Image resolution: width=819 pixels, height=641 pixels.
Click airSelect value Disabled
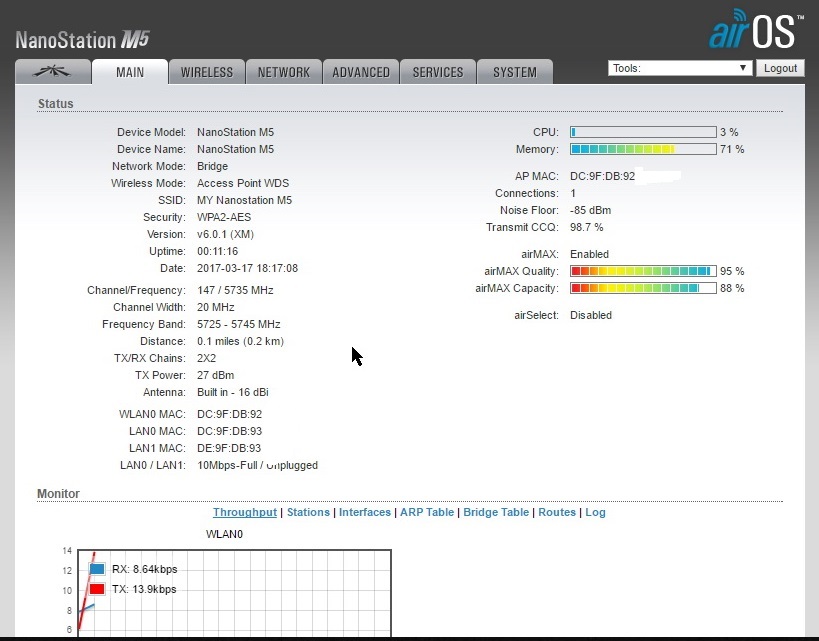click(x=591, y=315)
